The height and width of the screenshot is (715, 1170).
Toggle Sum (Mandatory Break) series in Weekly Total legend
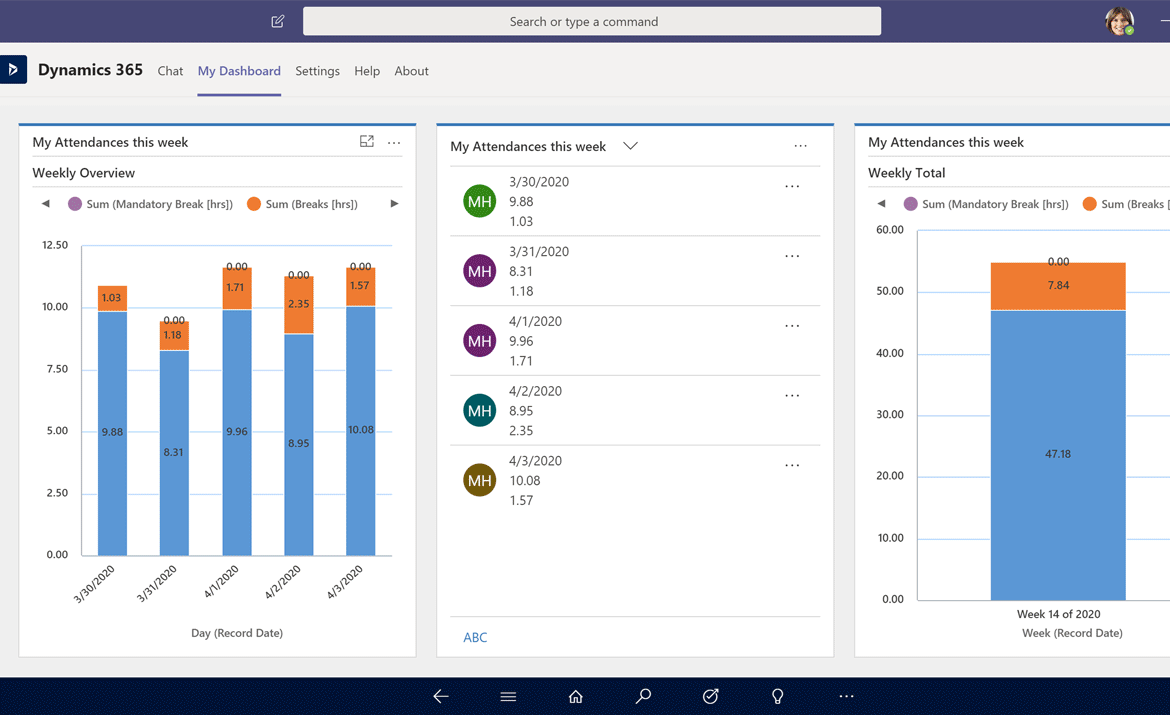pos(986,204)
